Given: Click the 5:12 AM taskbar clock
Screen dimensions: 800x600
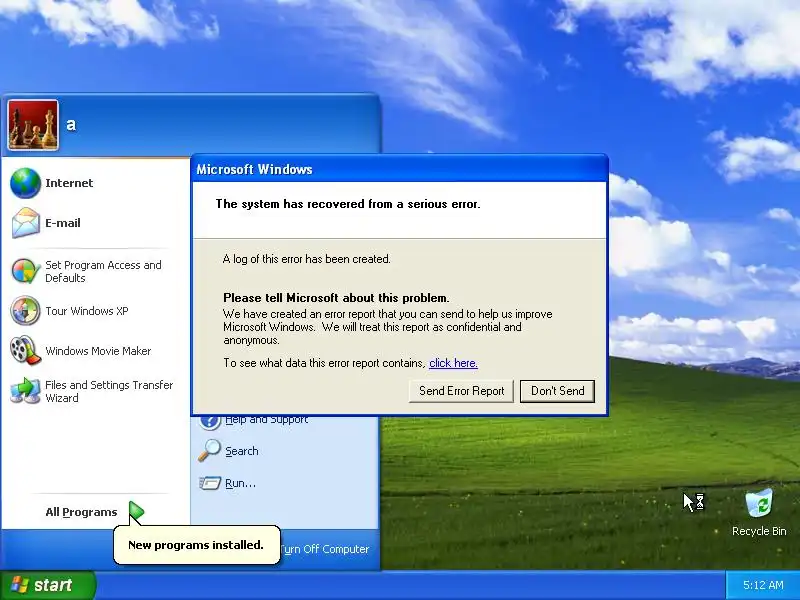Looking at the screenshot, I should pos(763,585).
